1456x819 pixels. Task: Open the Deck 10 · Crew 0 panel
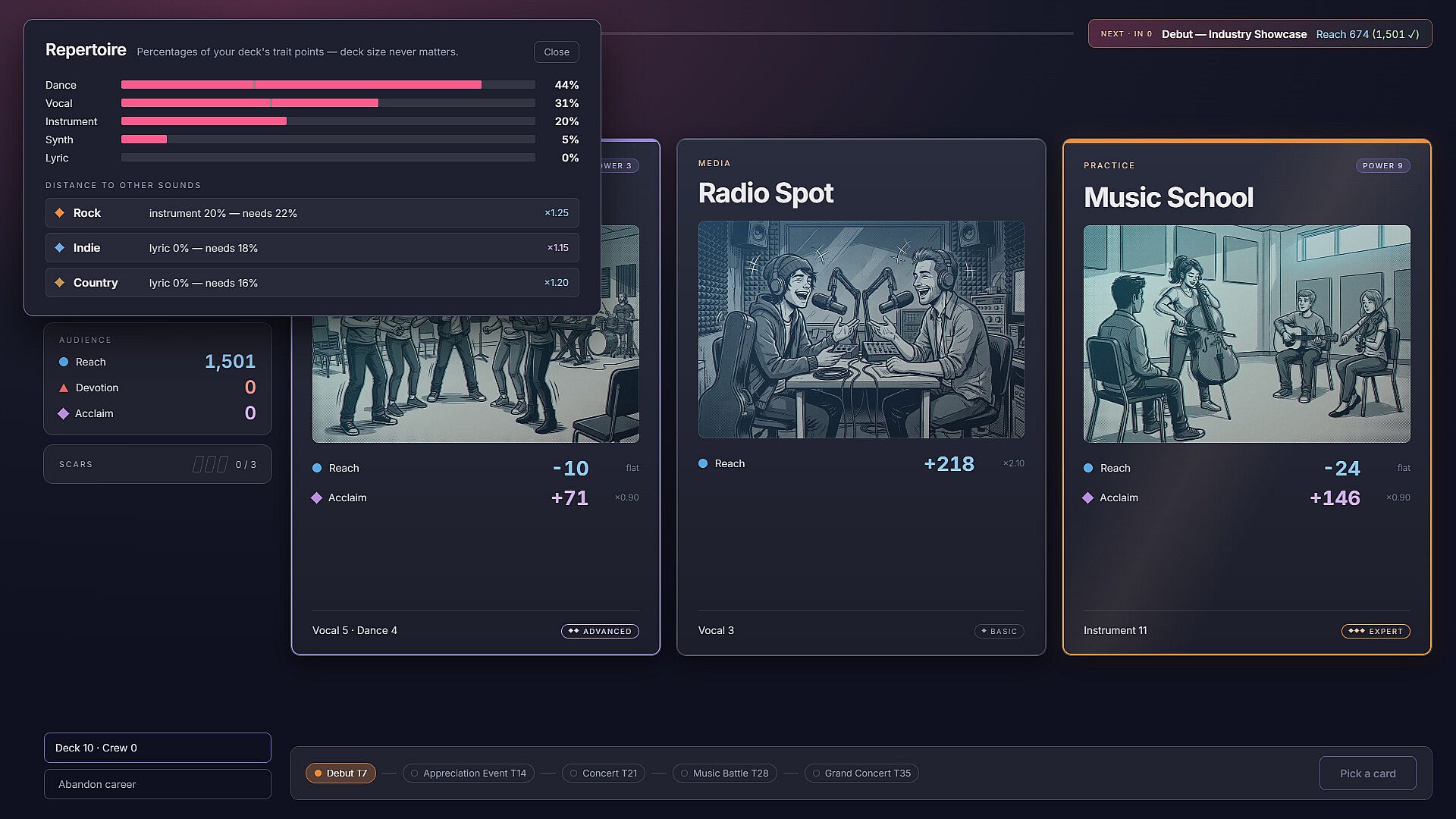(x=158, y=748)
